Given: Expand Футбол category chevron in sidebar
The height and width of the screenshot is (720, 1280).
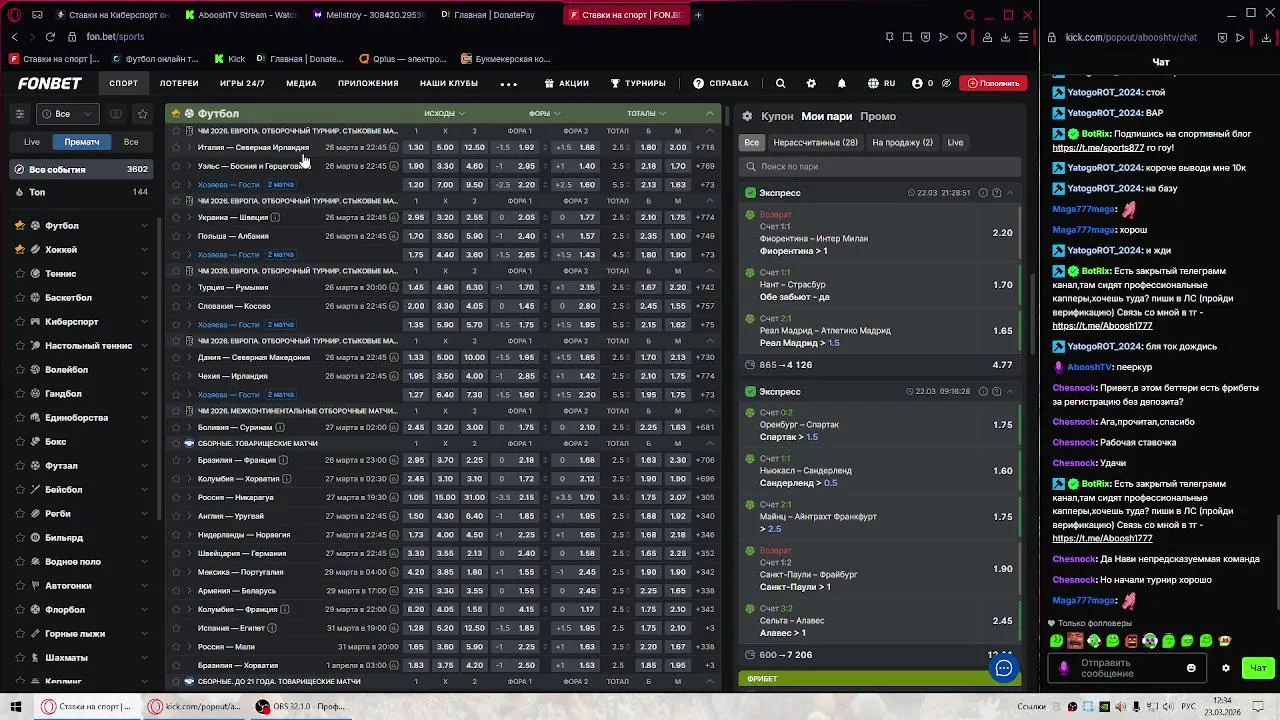Looking at the screenshot, I should pos(144,226).
